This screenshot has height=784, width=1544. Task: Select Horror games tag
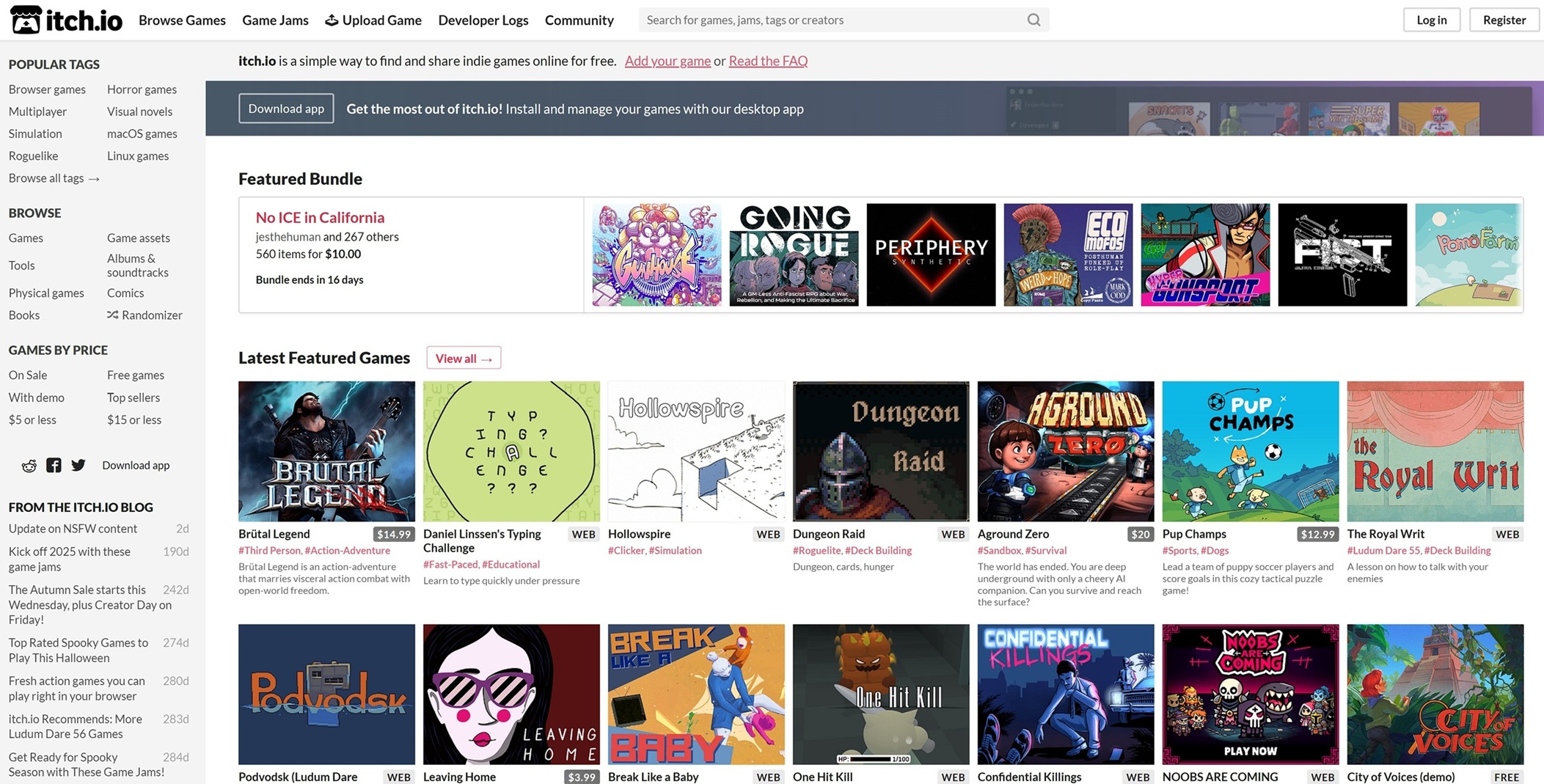click(x=142, y=89)
